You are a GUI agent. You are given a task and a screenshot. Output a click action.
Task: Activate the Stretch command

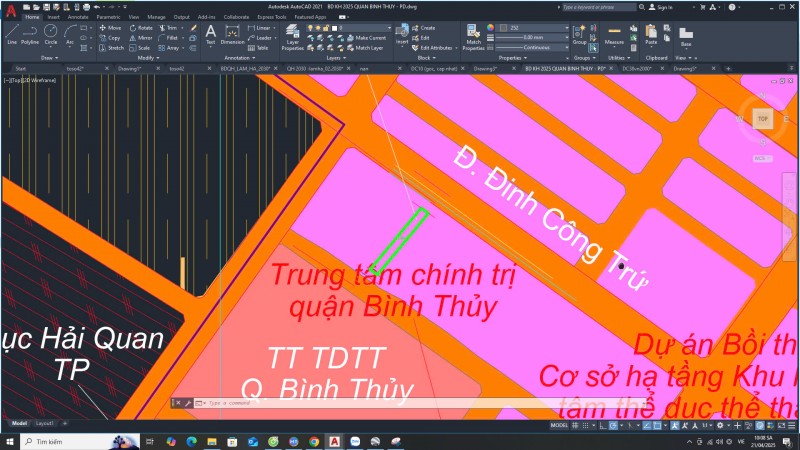(x=111, y=48)
